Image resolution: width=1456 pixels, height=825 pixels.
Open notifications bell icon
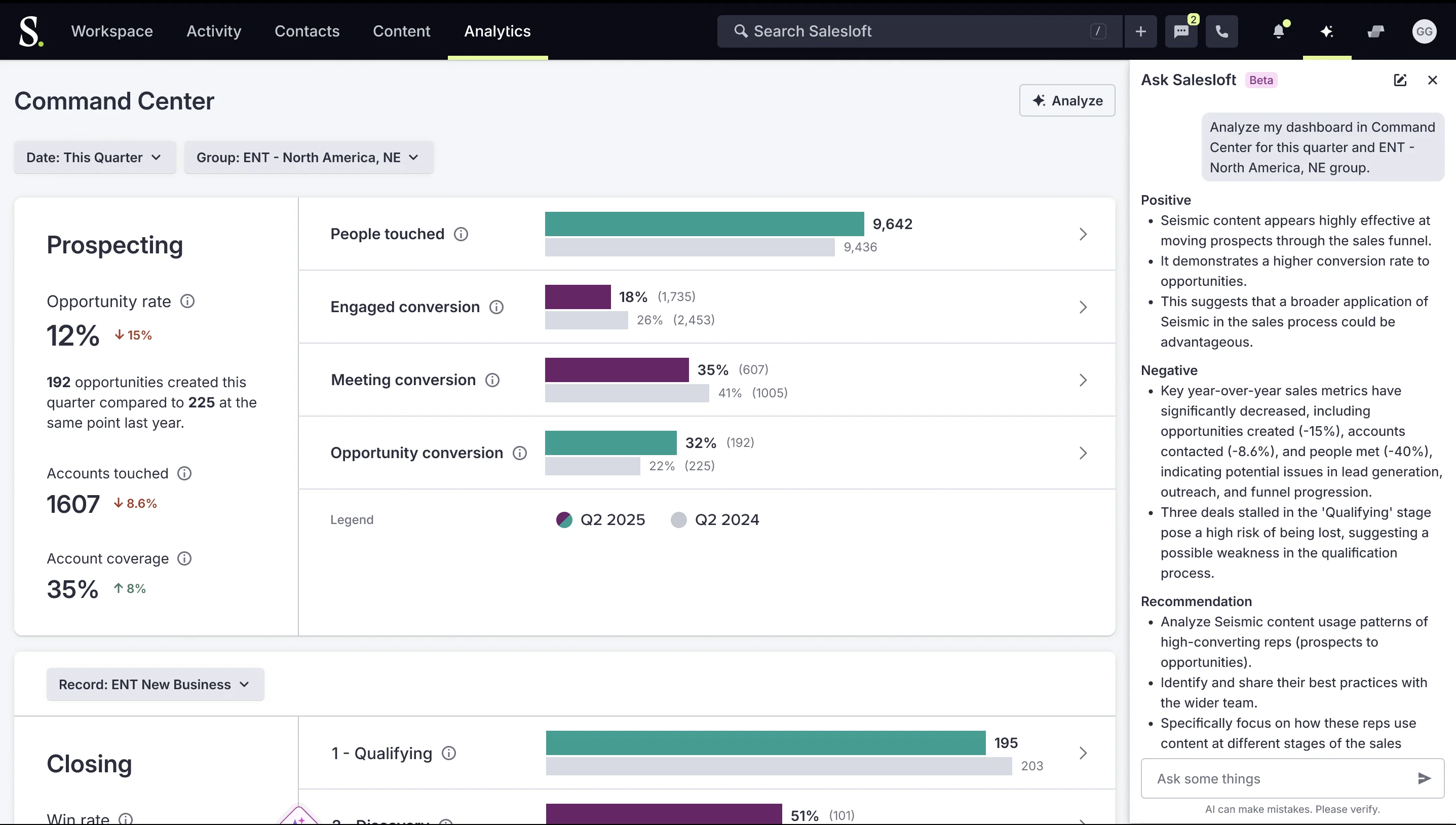point(1278,31)
